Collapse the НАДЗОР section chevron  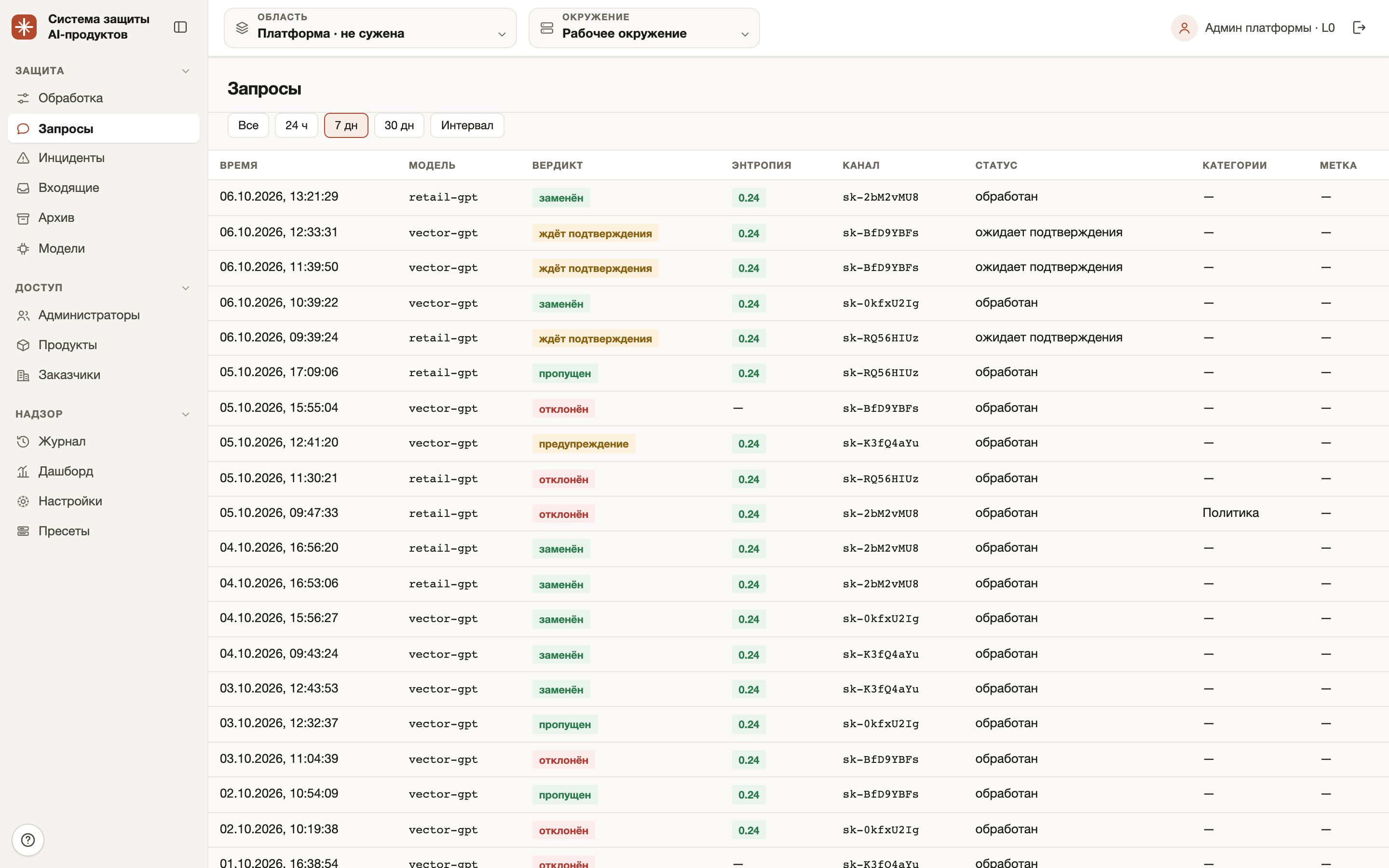click(x=185, y=414)
